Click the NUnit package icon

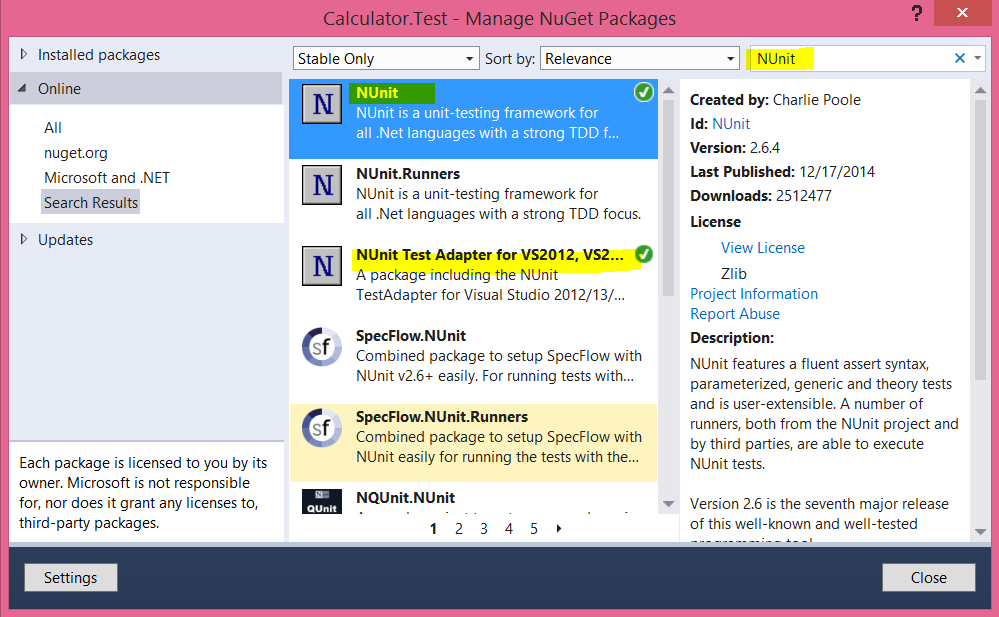[x=322, y=105]
